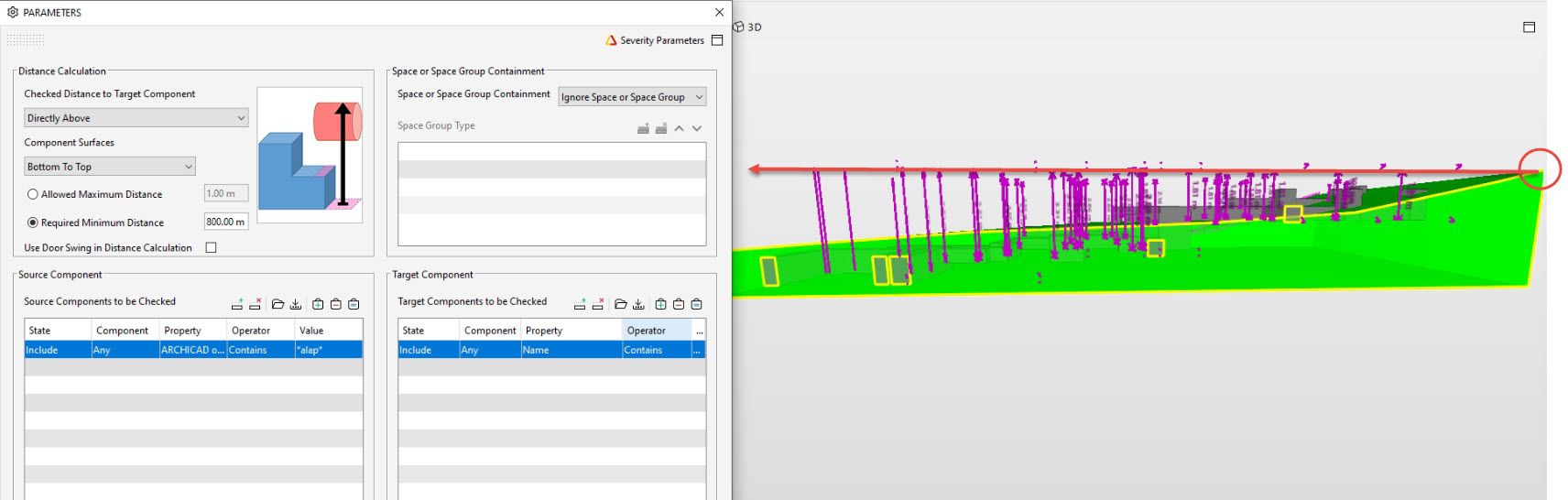Click 'Operator' header in Target Components table

(x=657, y=331)
